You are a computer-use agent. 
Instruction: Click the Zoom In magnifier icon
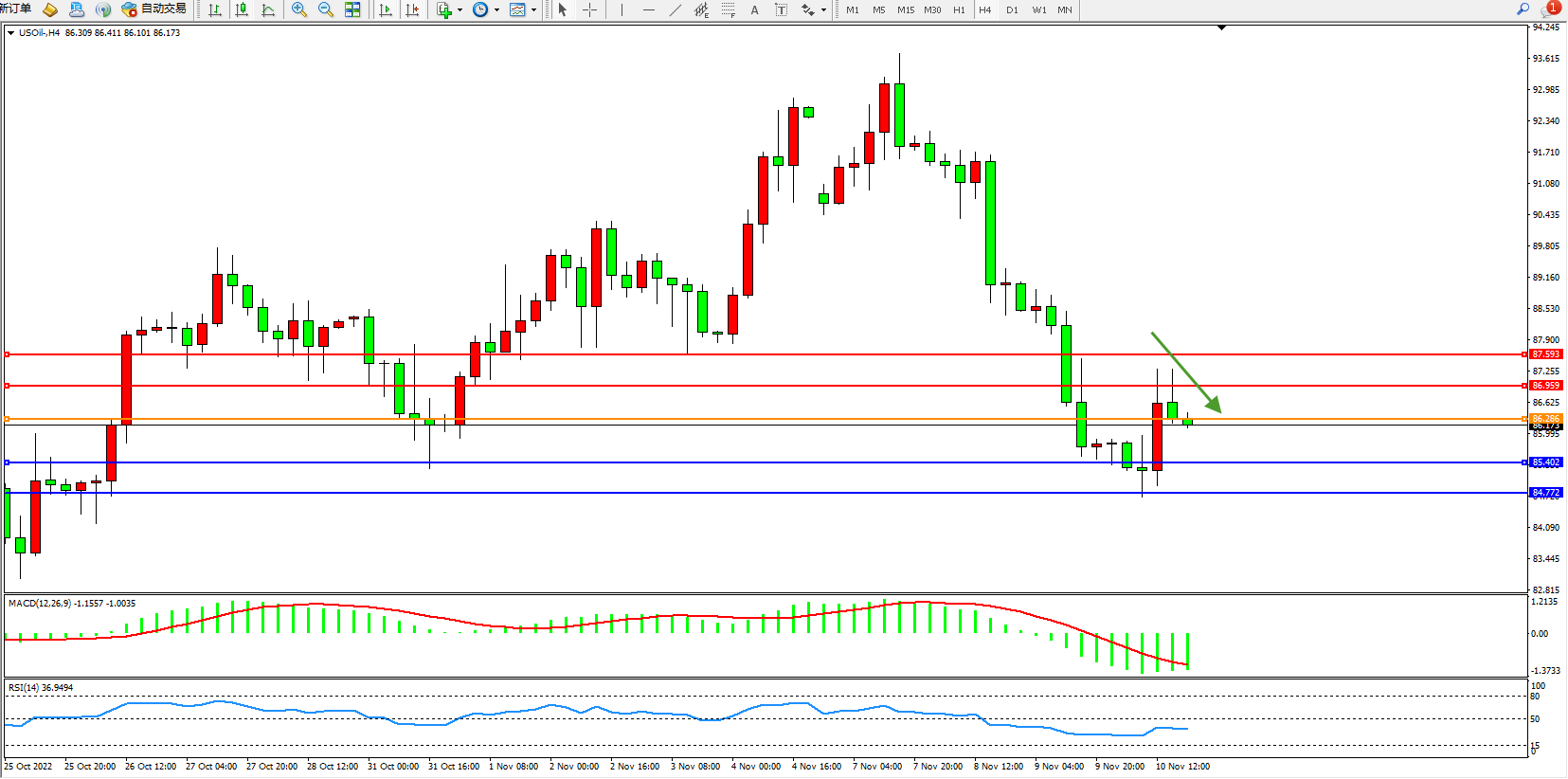pyautogui.click(x=299, y=9)
